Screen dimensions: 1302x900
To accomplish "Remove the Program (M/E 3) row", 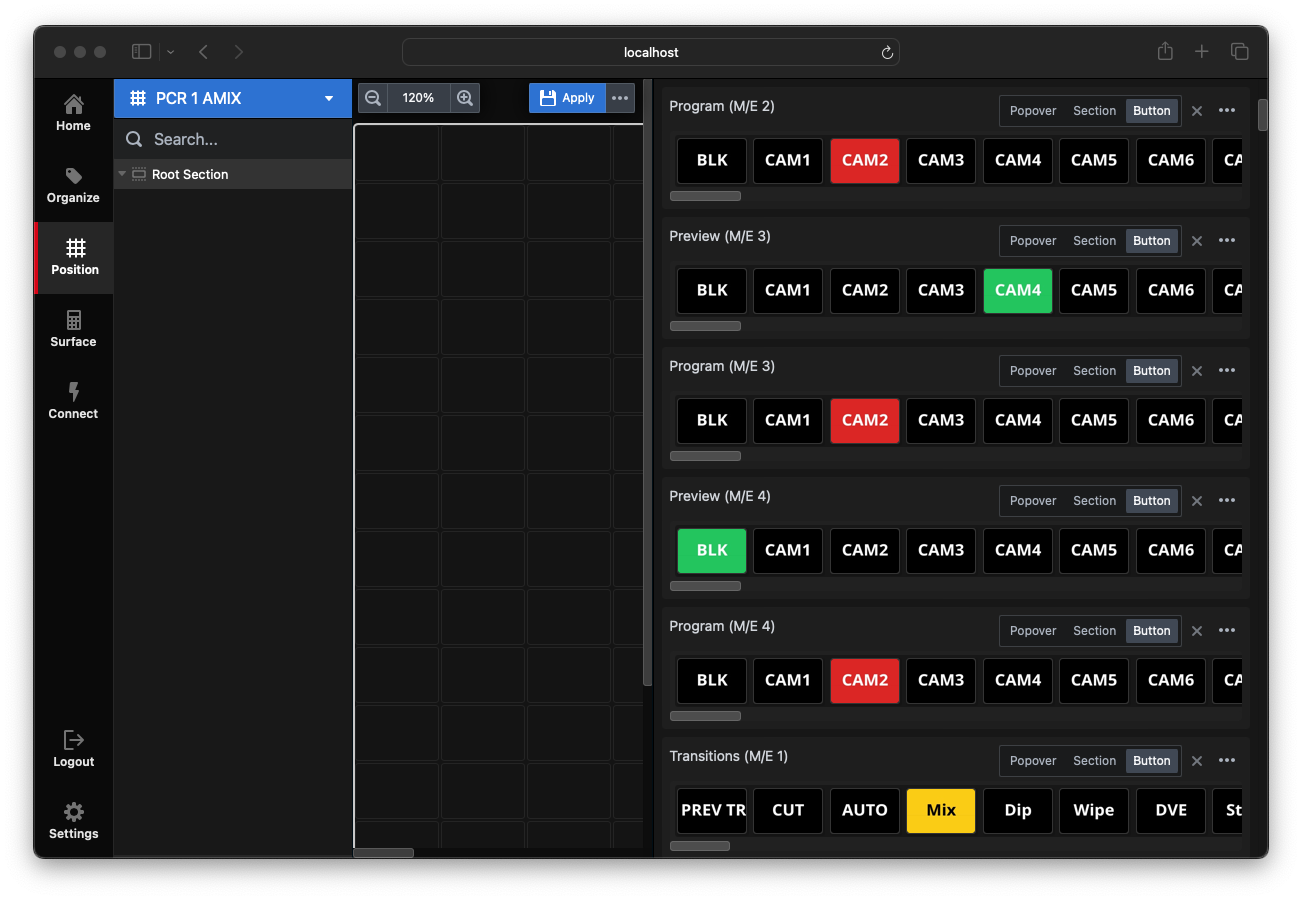I will (x=1197, y=371).
